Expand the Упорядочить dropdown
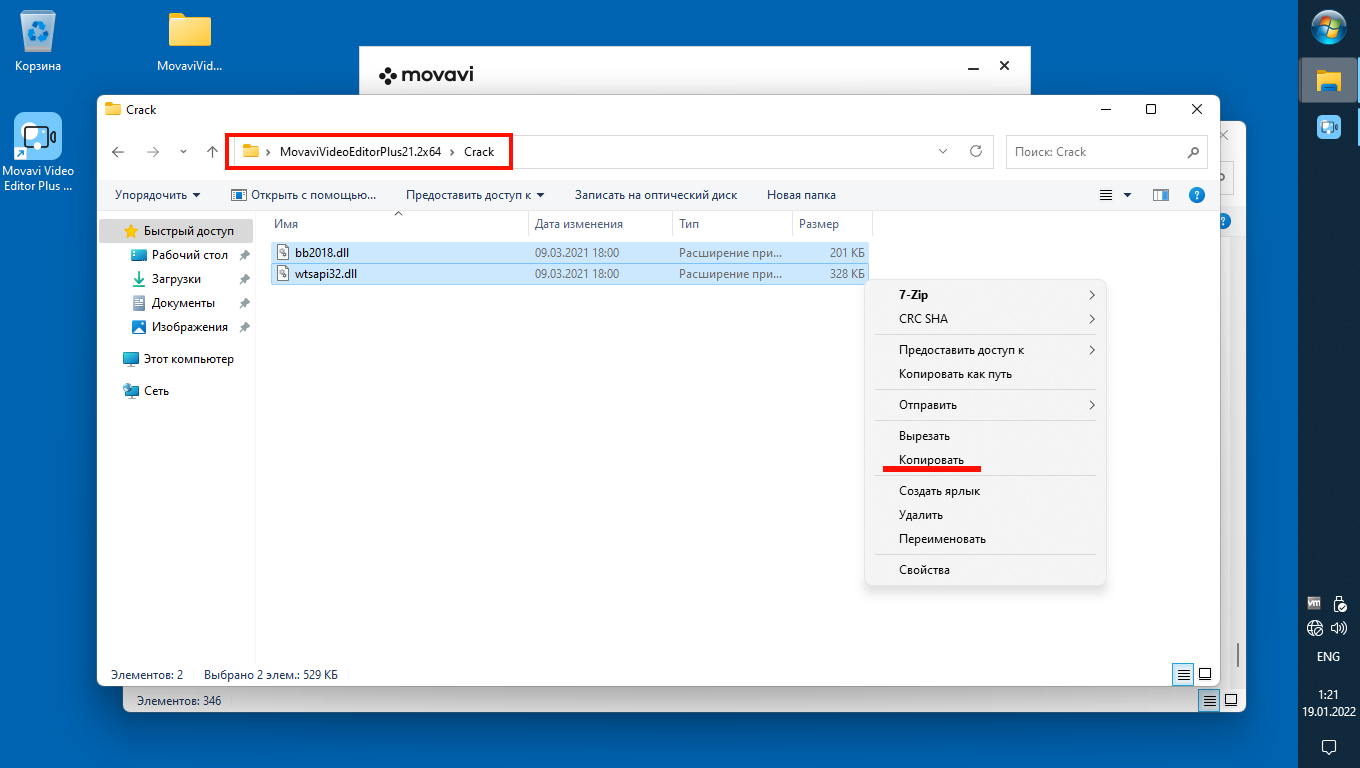The image size is (1360, 768). pos(158,195)
